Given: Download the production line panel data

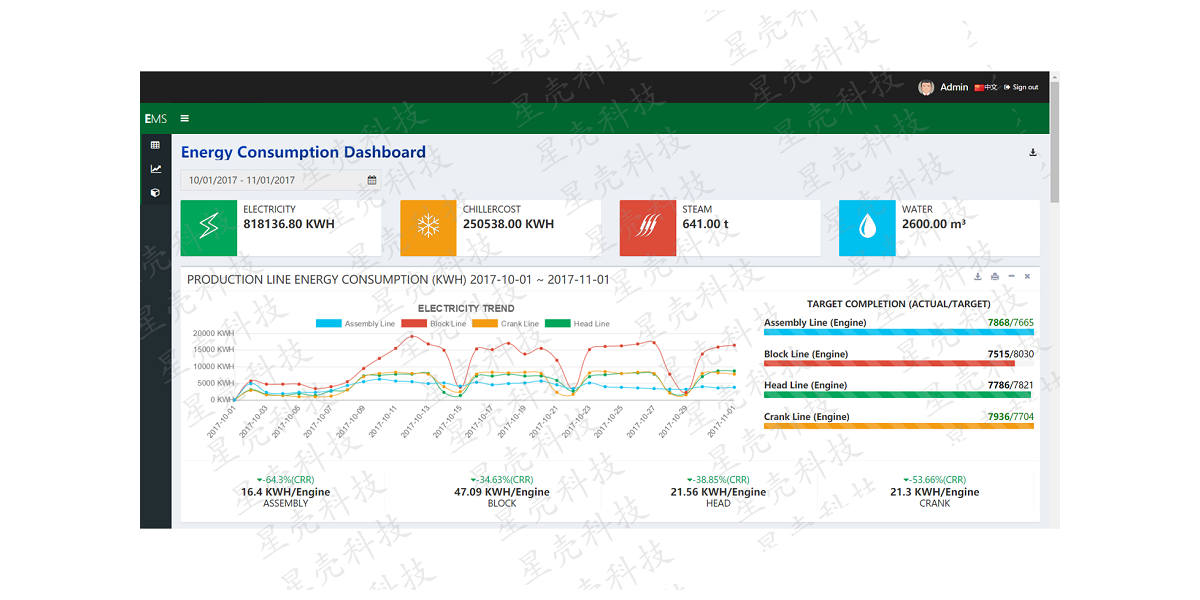Looking at the screenshot, I should 978,276.
